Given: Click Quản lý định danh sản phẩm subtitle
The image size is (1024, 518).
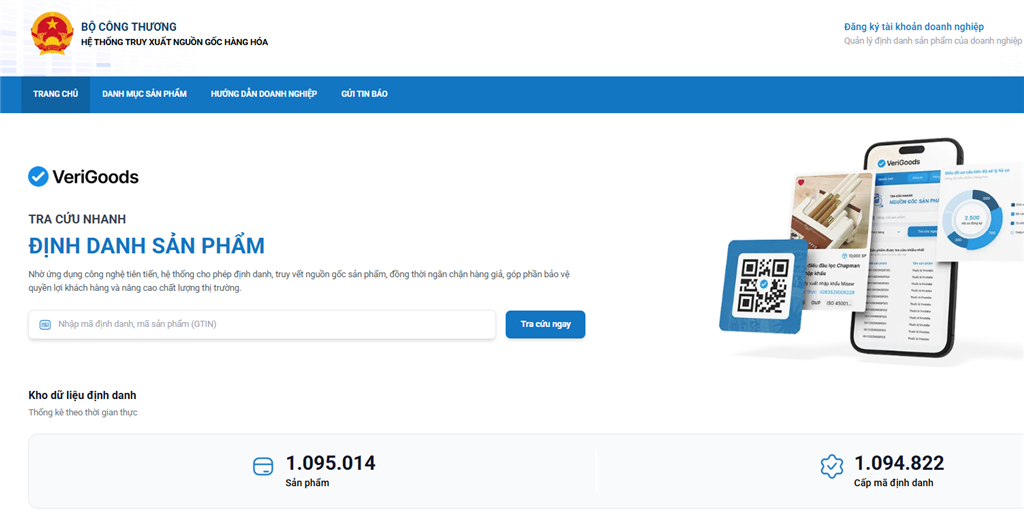Looking at the screenshot, I should (933, 40).
